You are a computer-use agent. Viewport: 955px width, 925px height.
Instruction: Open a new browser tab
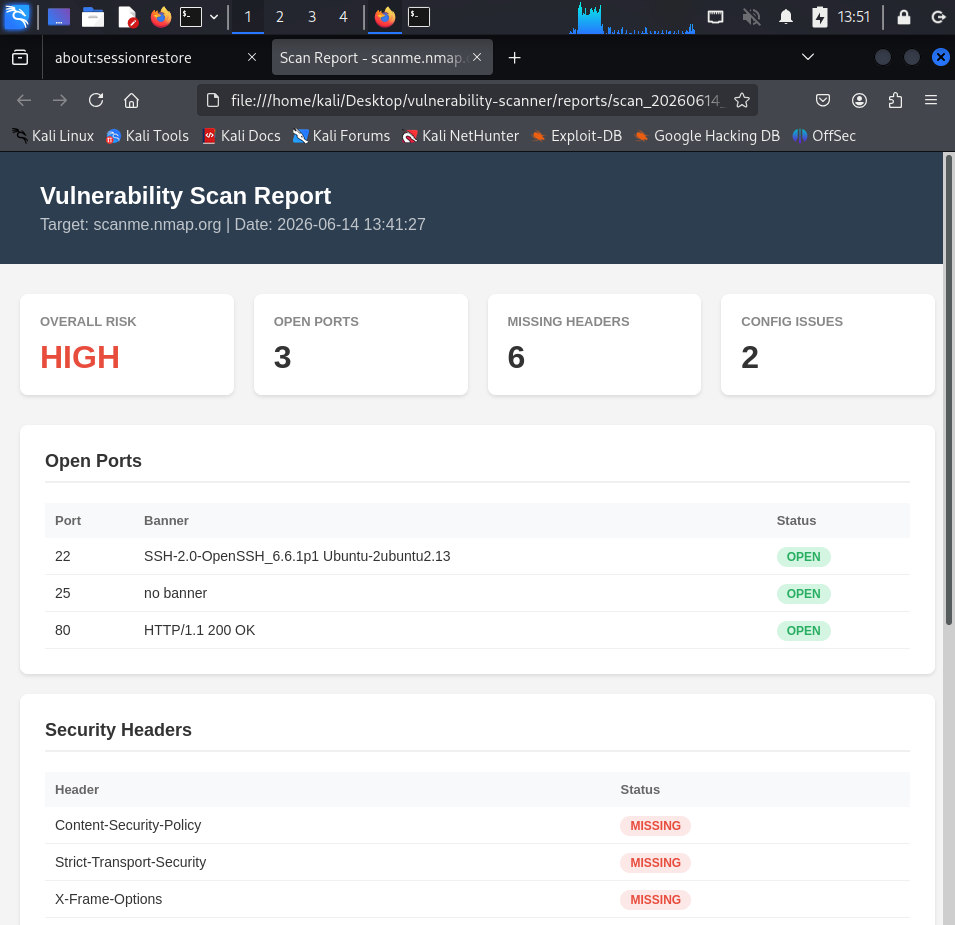515,57
